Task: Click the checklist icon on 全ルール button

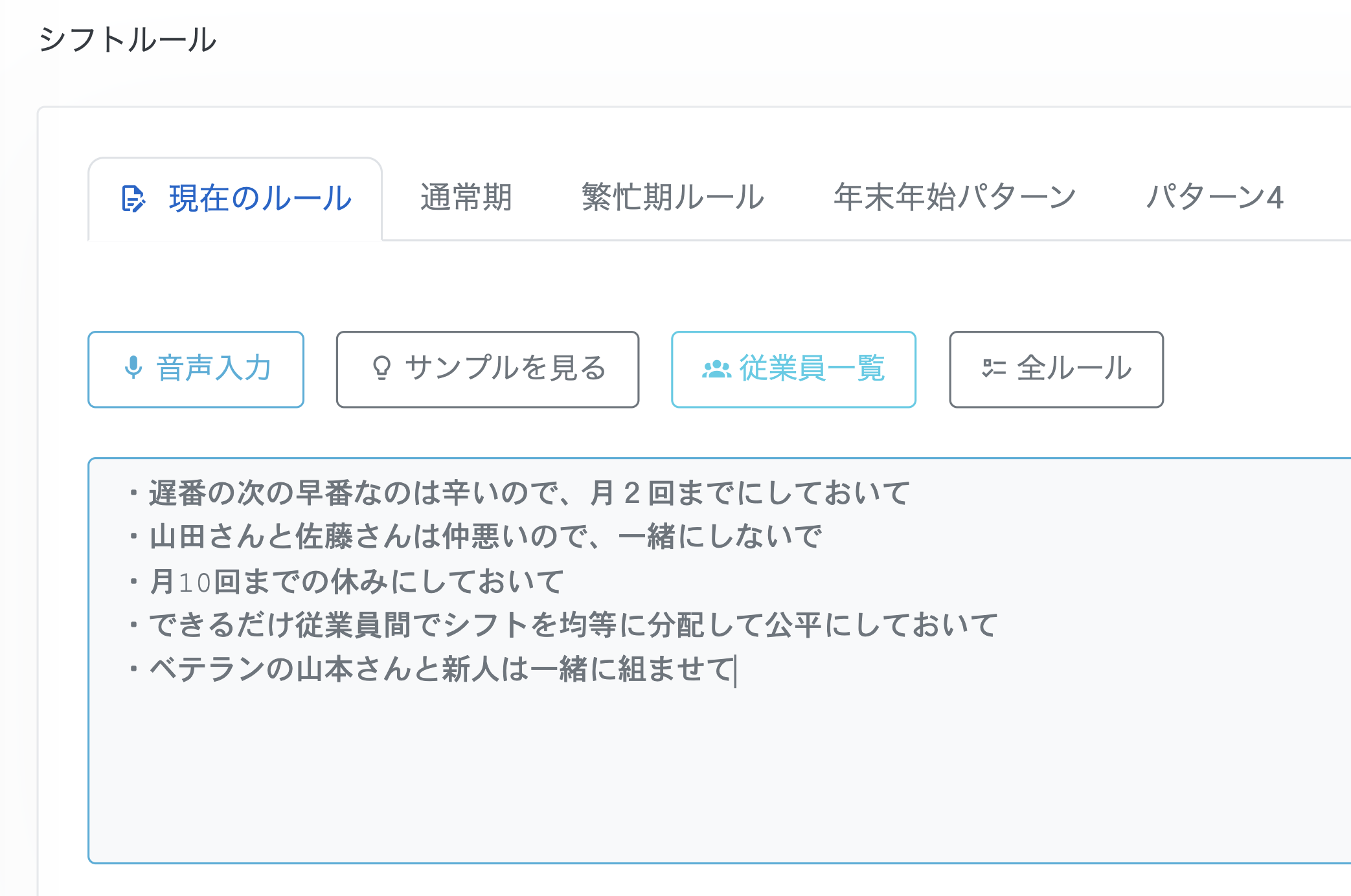Action: (993, 368)
